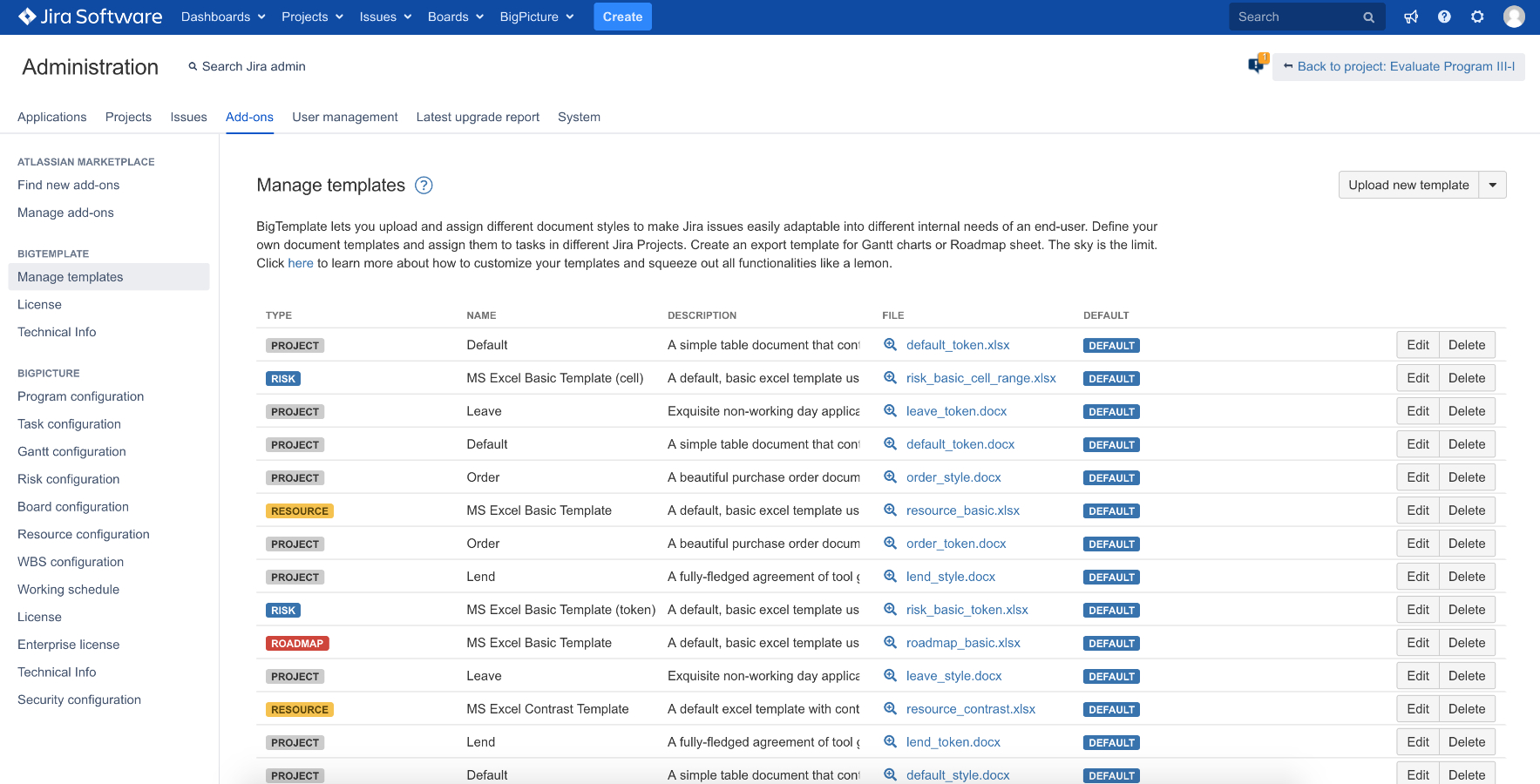Screen dimensions: 1540x784
Task: Open the Boards dropdown menu
Action: coord(455,17)
